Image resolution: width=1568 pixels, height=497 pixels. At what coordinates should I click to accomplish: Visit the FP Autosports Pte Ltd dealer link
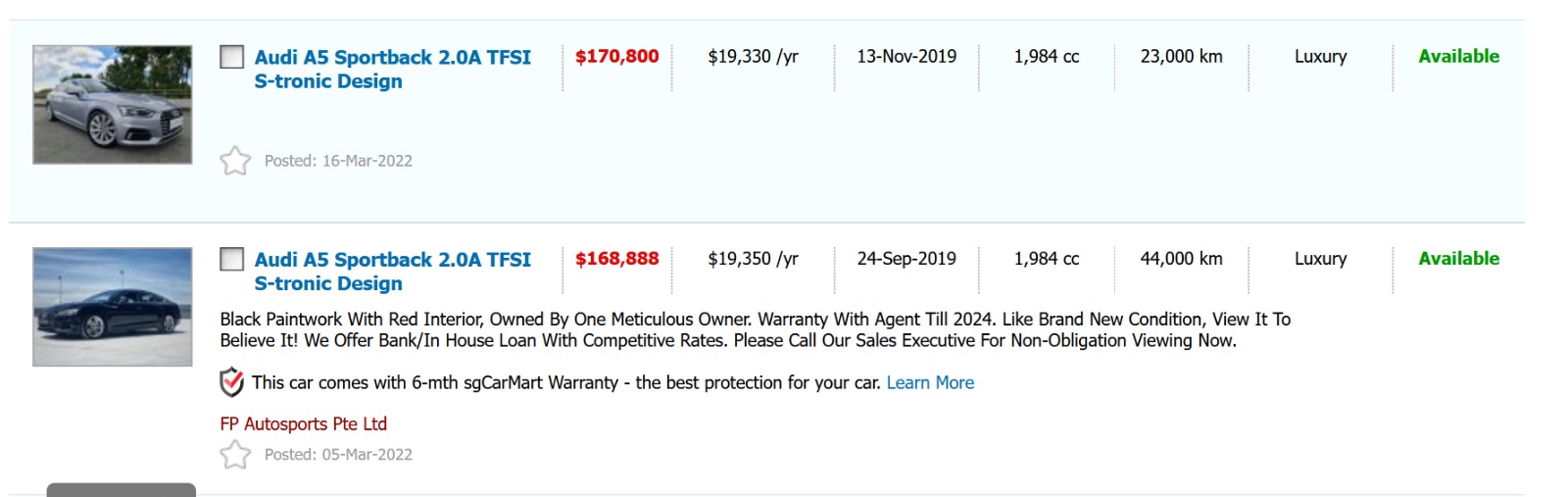[303, 423]
